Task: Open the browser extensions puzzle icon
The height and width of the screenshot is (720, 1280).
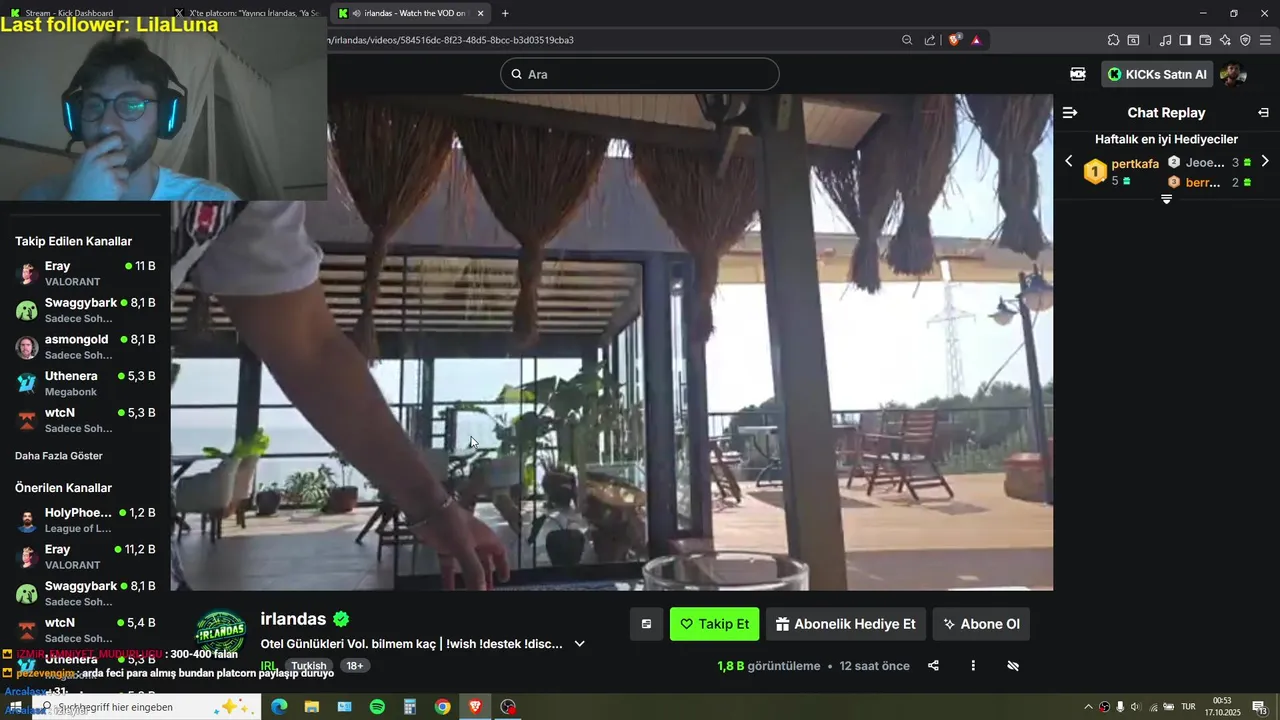Action: click(1113, 40)
